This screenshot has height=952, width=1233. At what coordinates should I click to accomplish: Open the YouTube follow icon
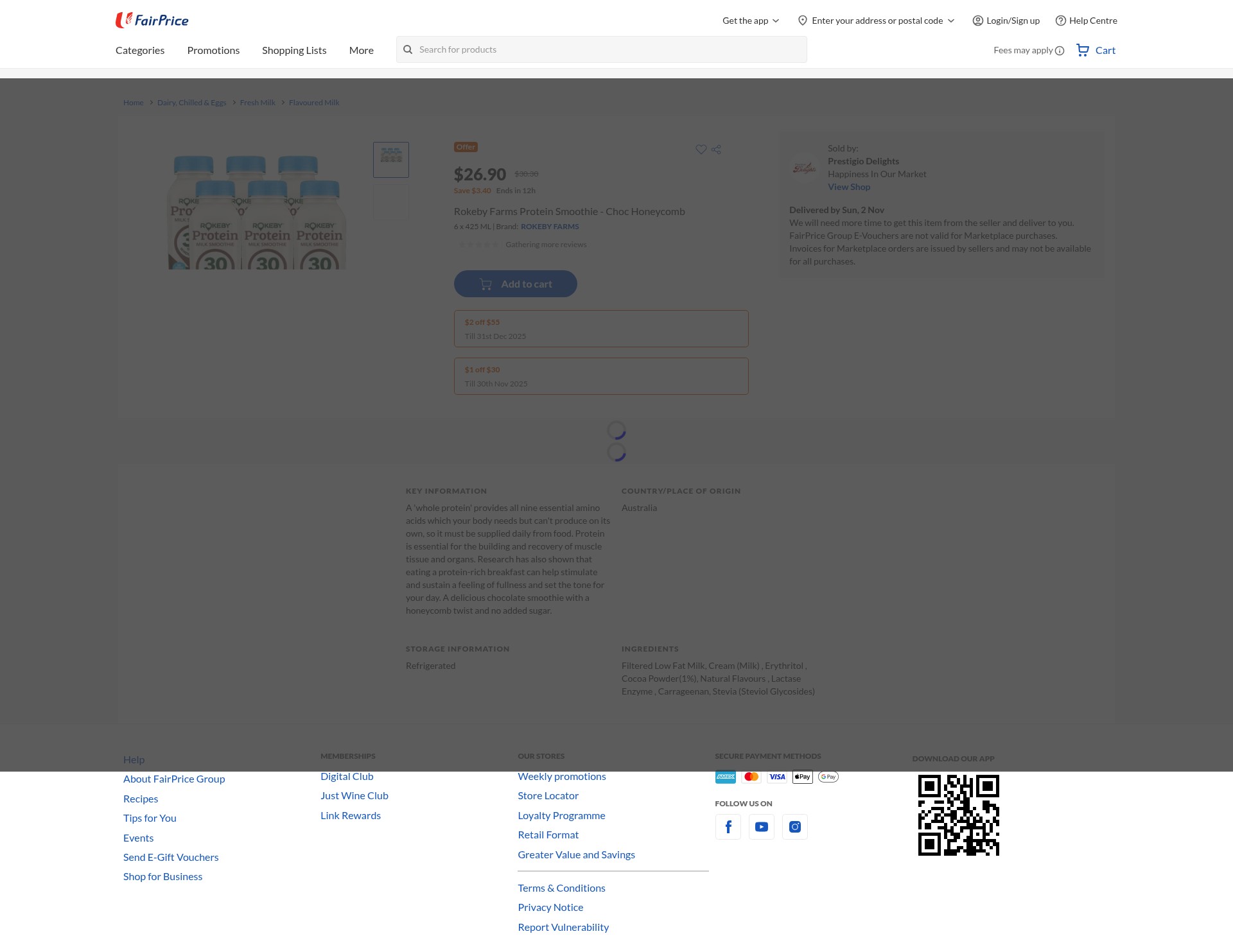[762, 827]
